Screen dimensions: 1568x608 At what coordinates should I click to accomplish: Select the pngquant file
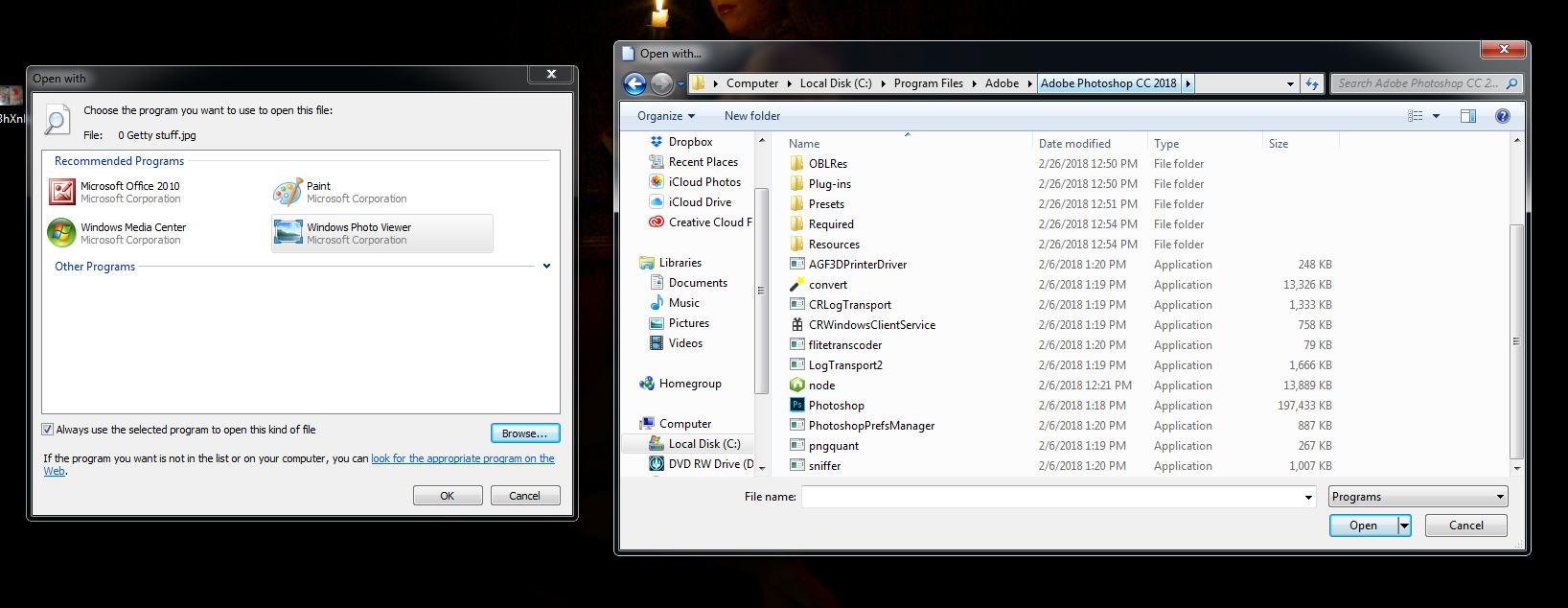[834, 446]
